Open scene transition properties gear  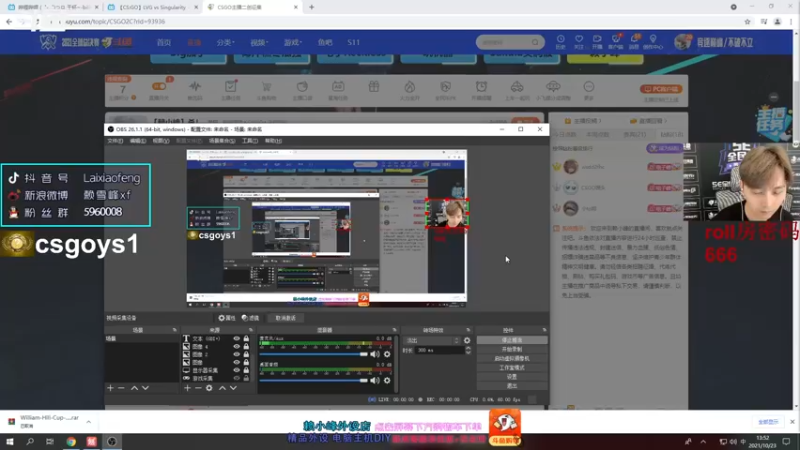click(x=467, y=340)
